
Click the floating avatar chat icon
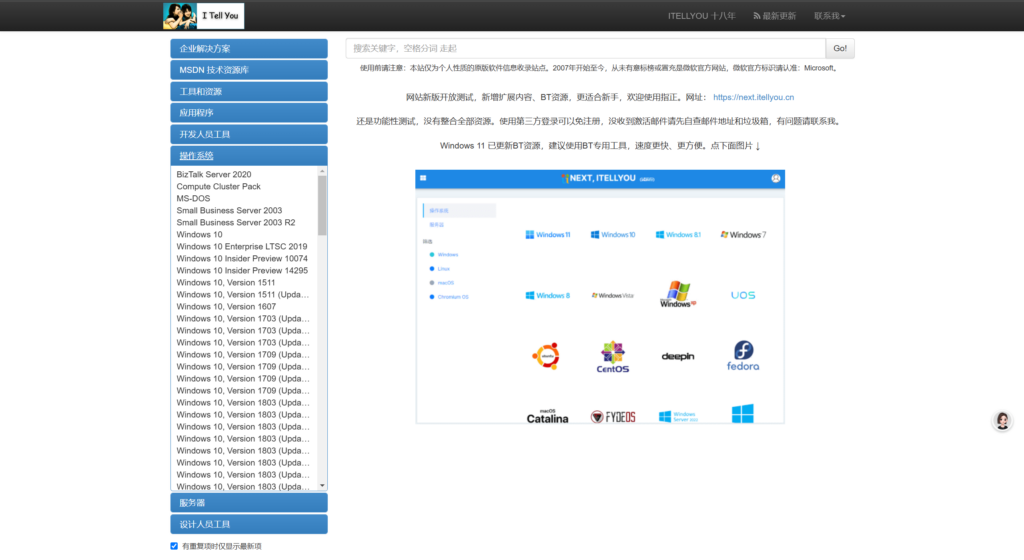[x=1002, y=421]
